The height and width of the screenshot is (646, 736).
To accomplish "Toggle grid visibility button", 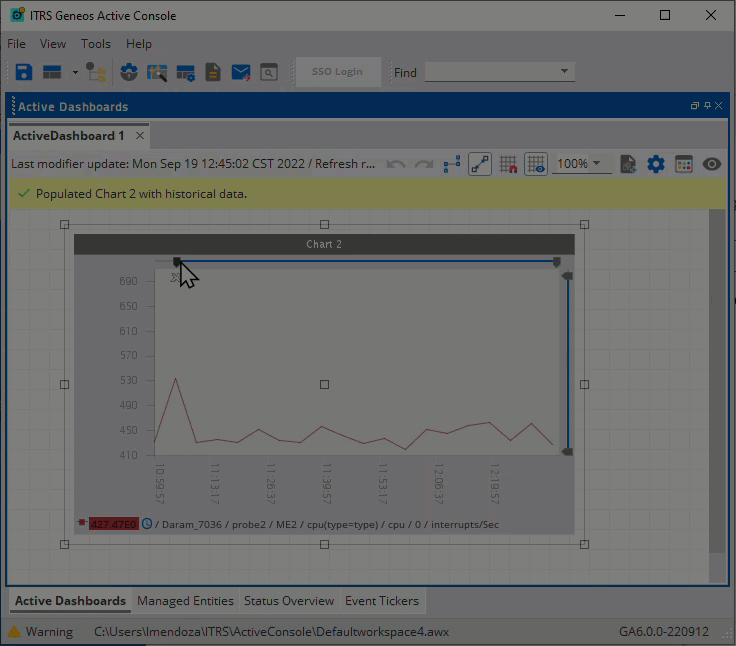I will click(536, 164).
